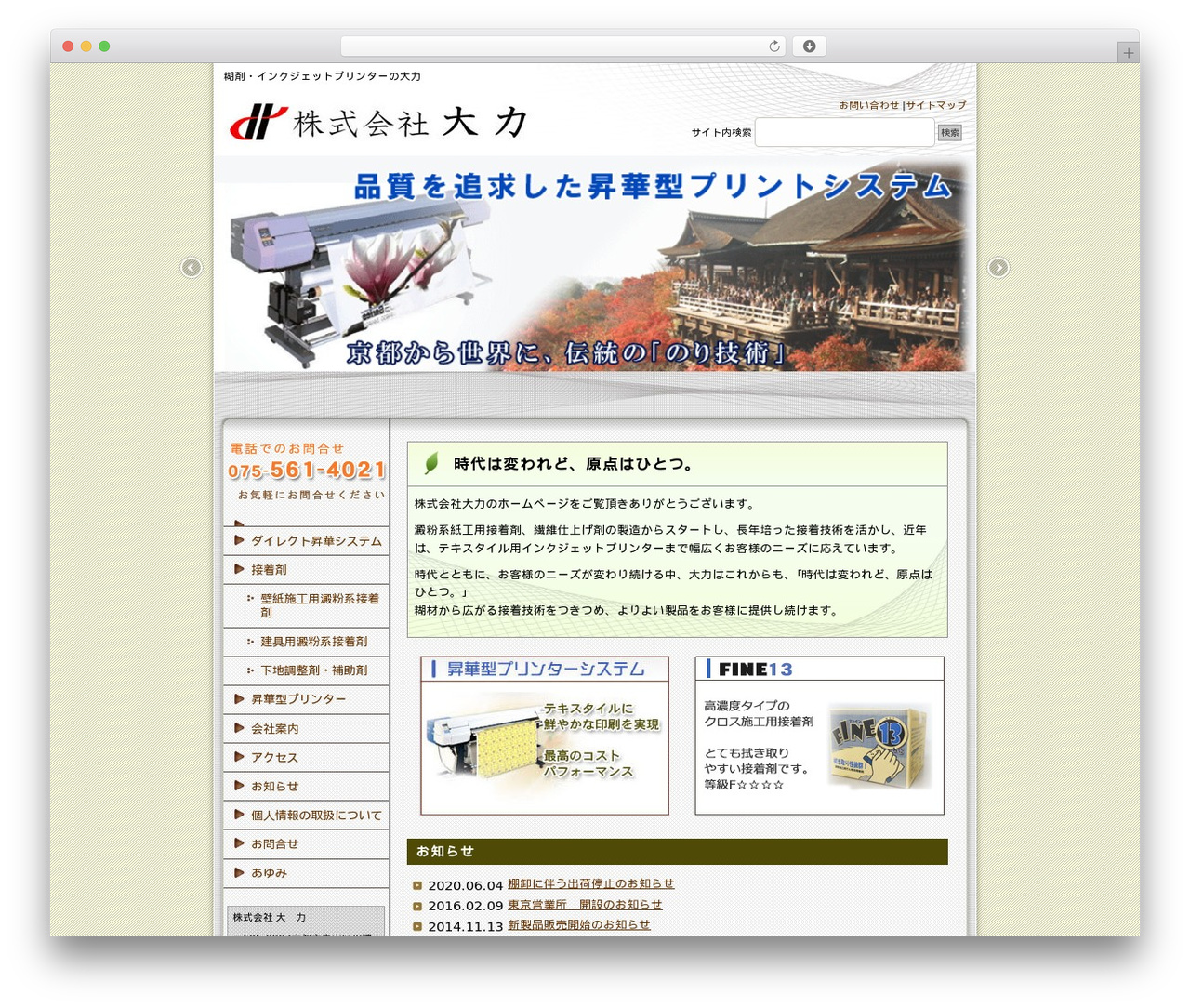
Task: Select 下地調整剤・補助剤 submenu item
Action: tap(306, 670)
